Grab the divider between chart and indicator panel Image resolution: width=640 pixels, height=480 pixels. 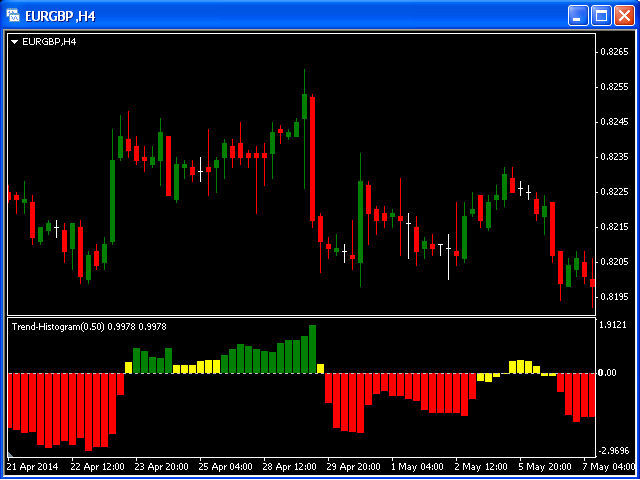point(300,317)
